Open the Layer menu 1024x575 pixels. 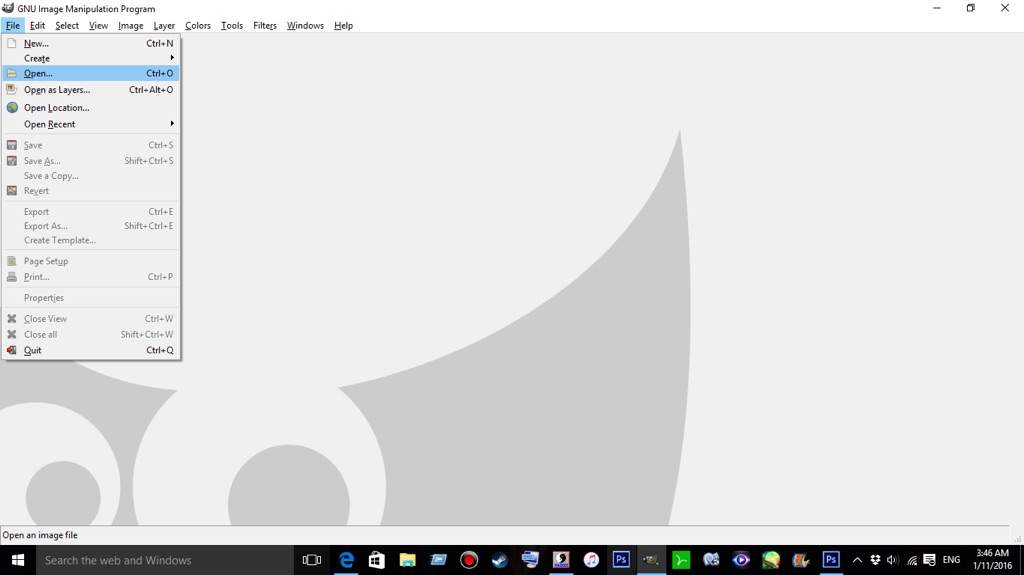tap(164, 25)
